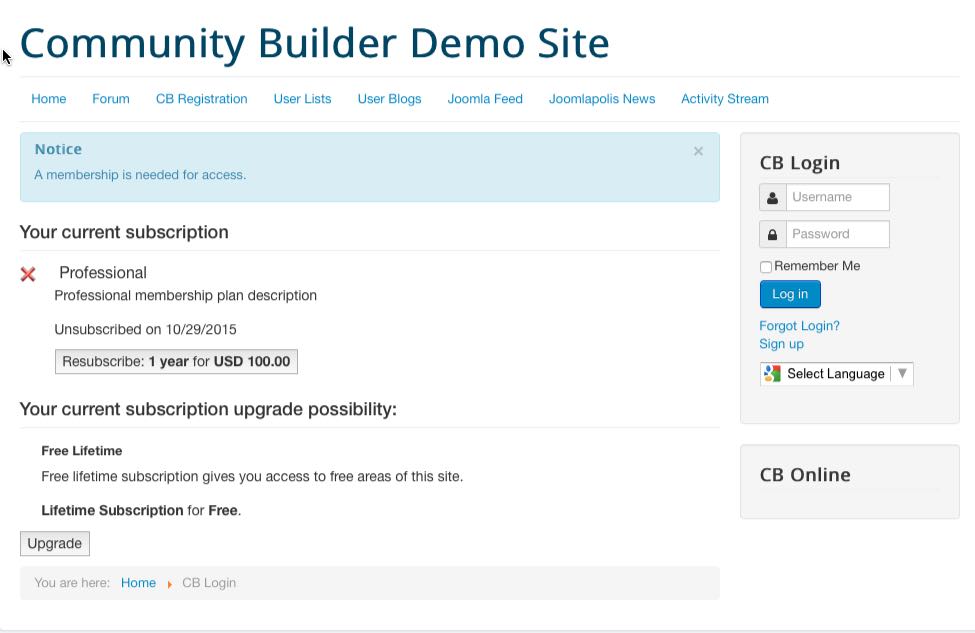
Task: View the Activity Stream page
Action: point(724,99)
